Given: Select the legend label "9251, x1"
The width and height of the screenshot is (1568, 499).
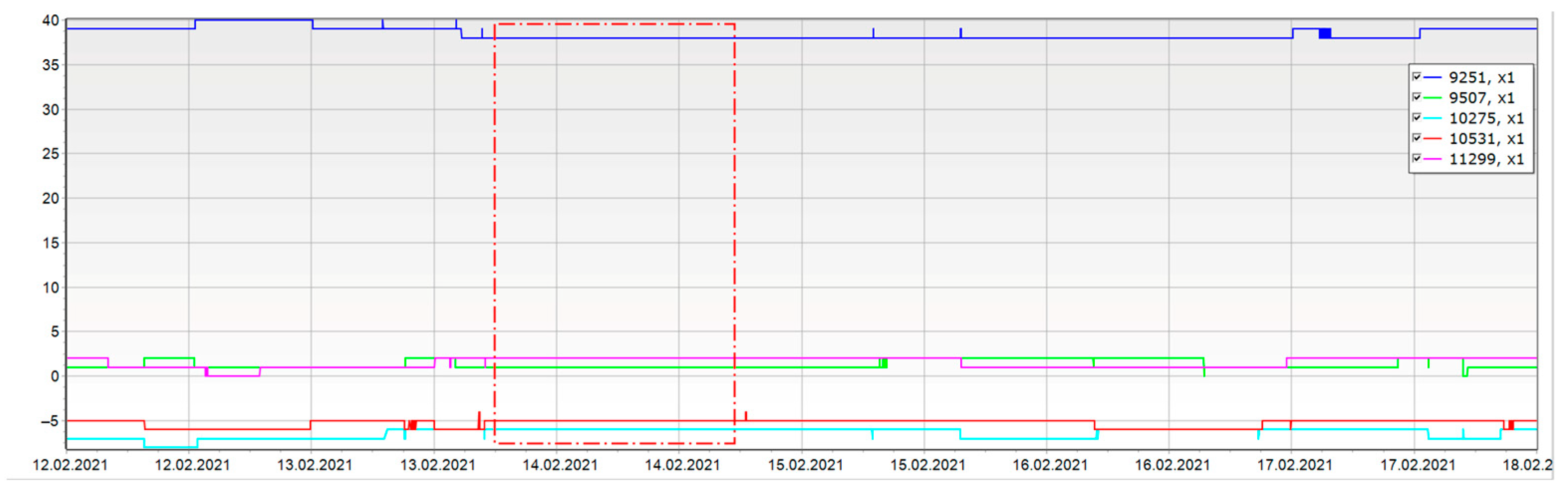Looking at the screenshot, I should (1481, 78).
